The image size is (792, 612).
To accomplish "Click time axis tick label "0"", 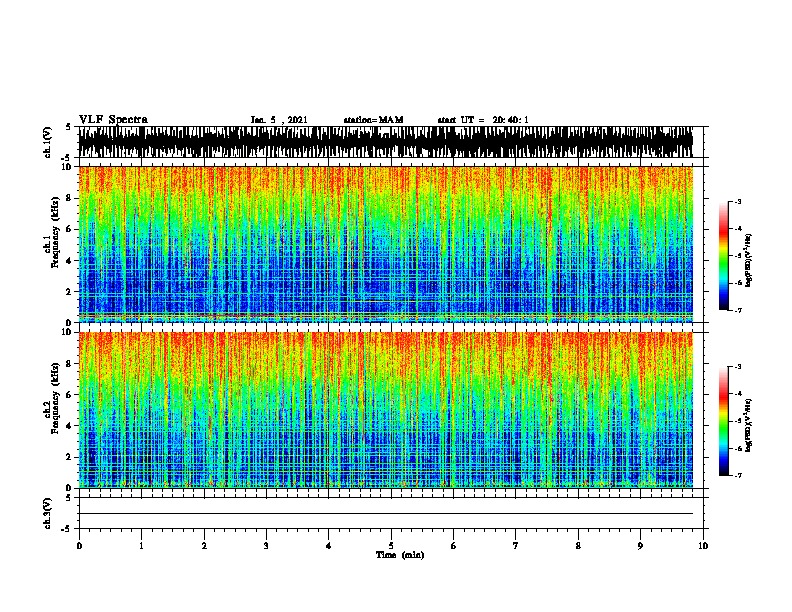I will coord(79,545).
